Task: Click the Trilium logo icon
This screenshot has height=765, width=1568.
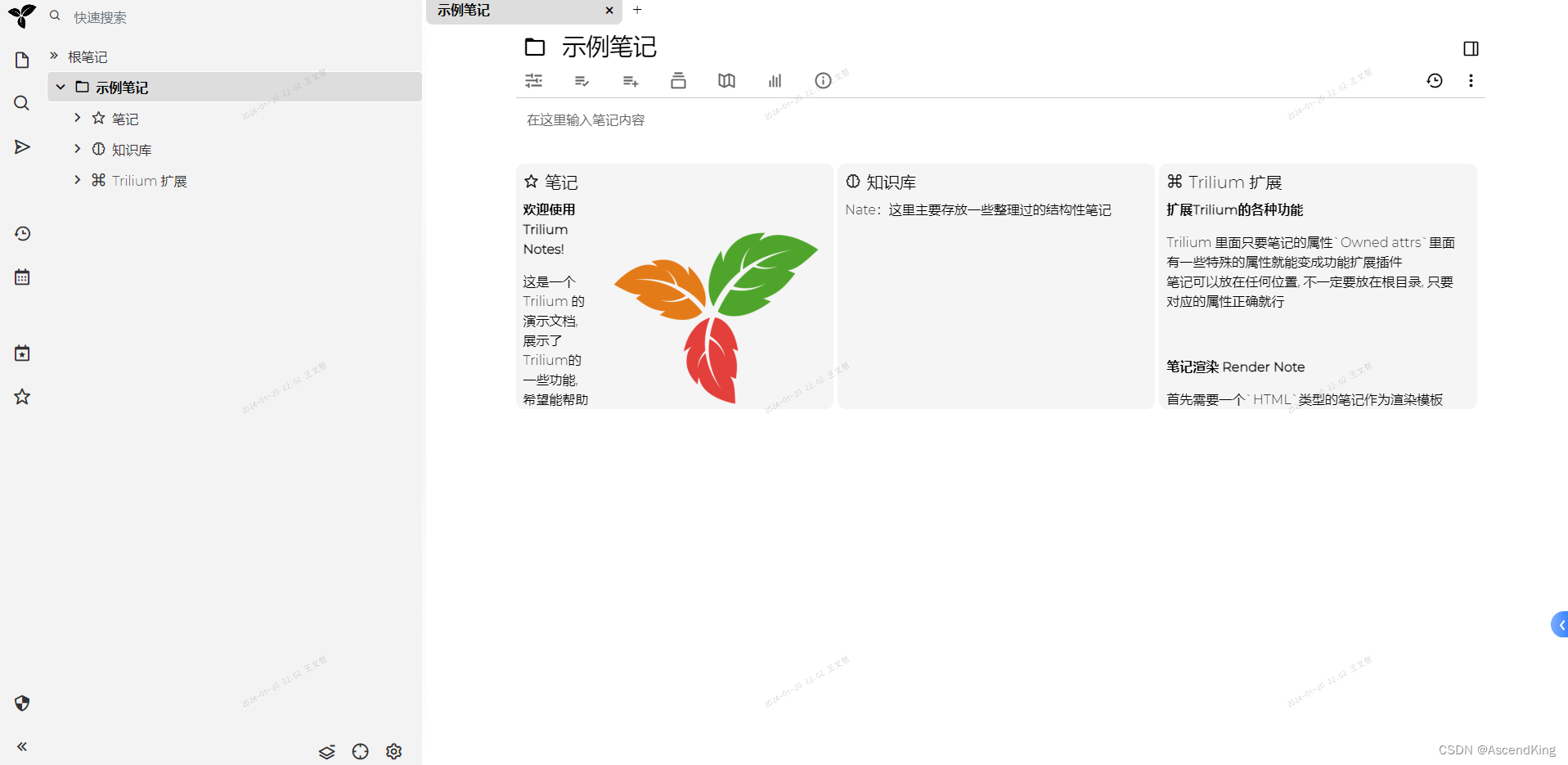Action: 22,16
